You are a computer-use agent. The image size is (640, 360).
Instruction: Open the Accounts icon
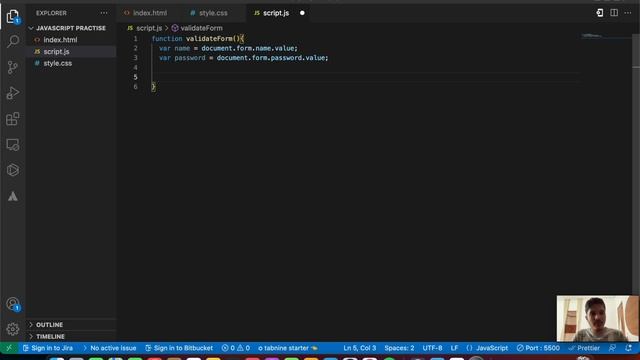click(x=13, y=304)
